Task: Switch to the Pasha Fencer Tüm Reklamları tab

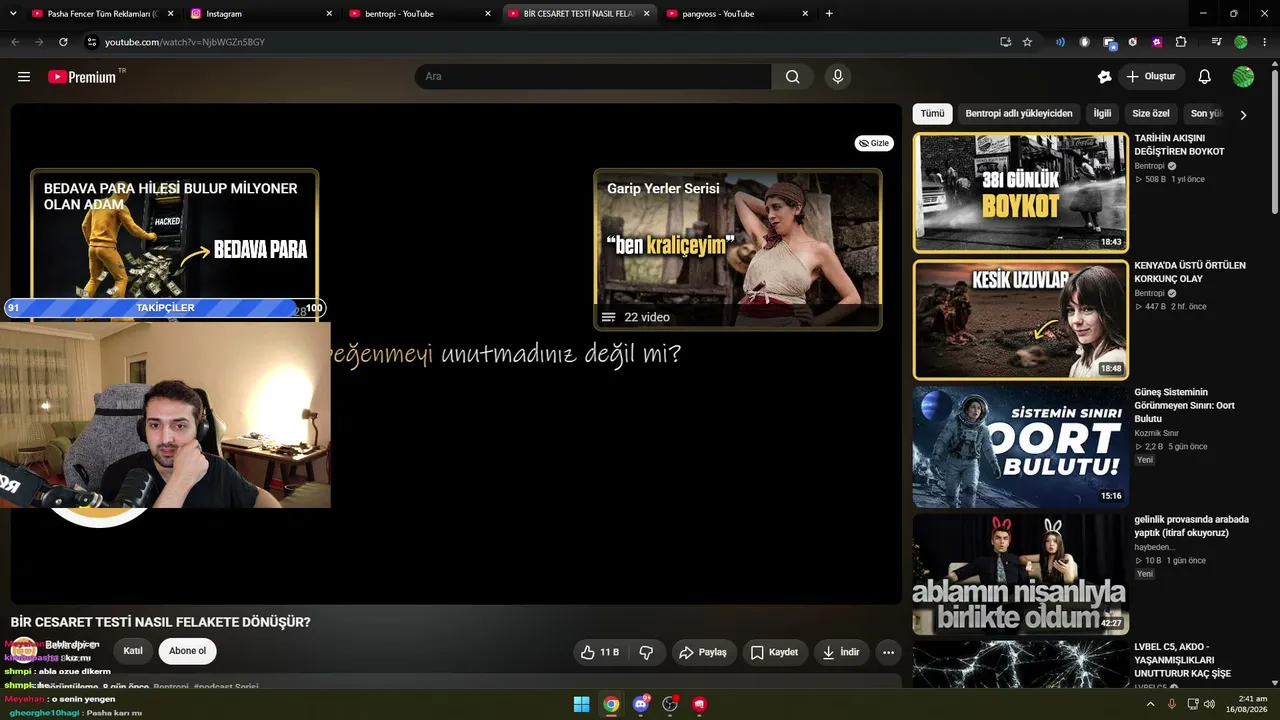Action: coord(103,14)
